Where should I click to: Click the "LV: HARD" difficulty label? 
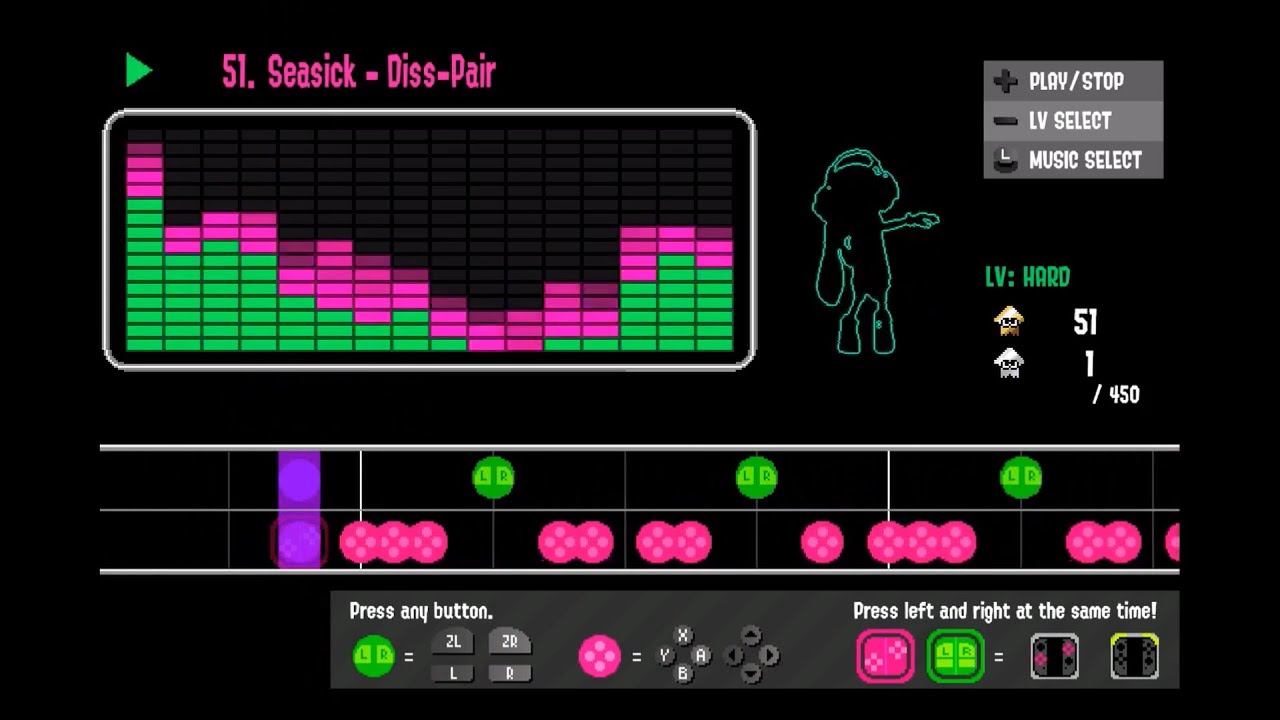coord(1028,277)
